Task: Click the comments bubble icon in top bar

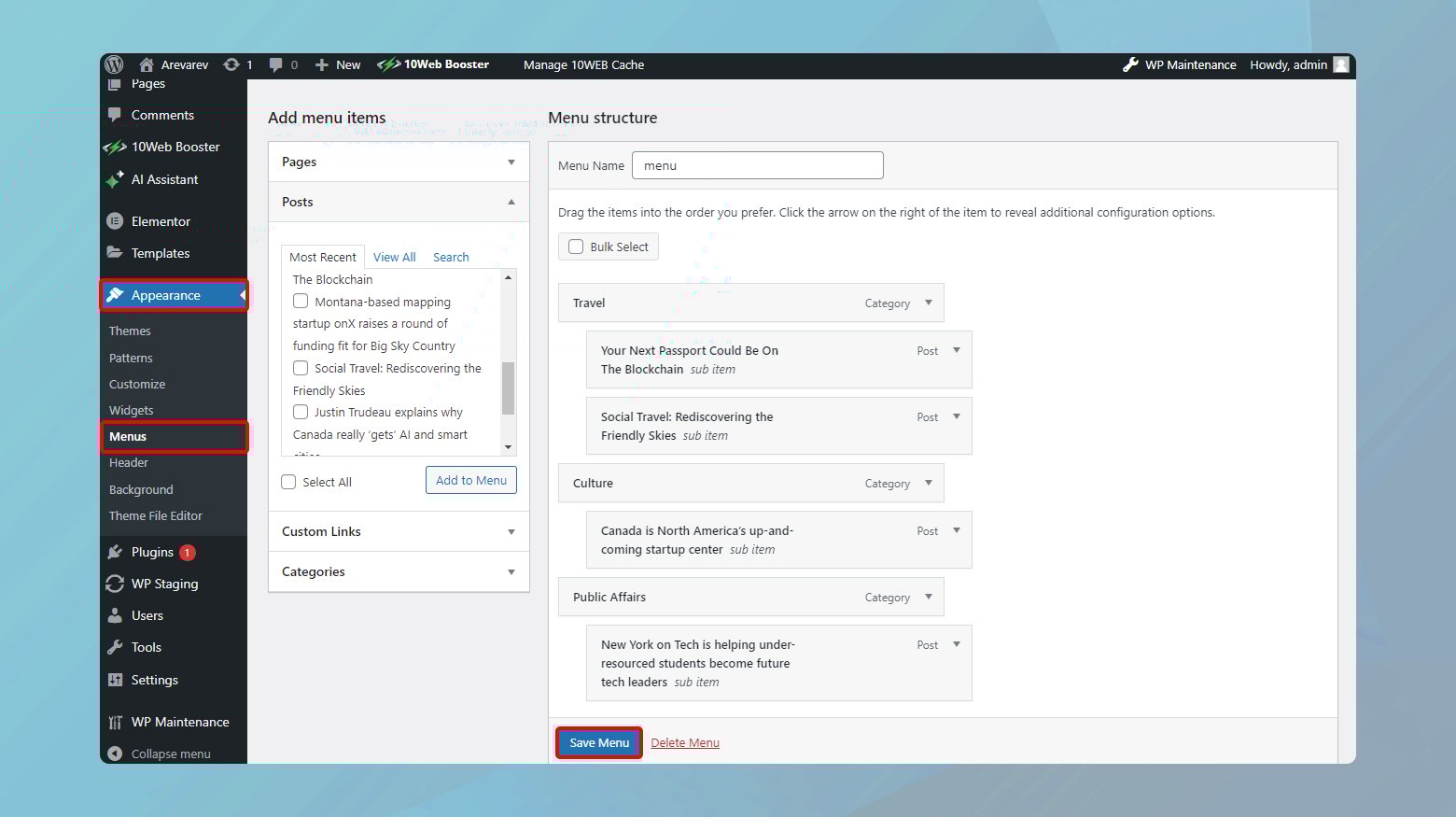Action: pos(276,64)
